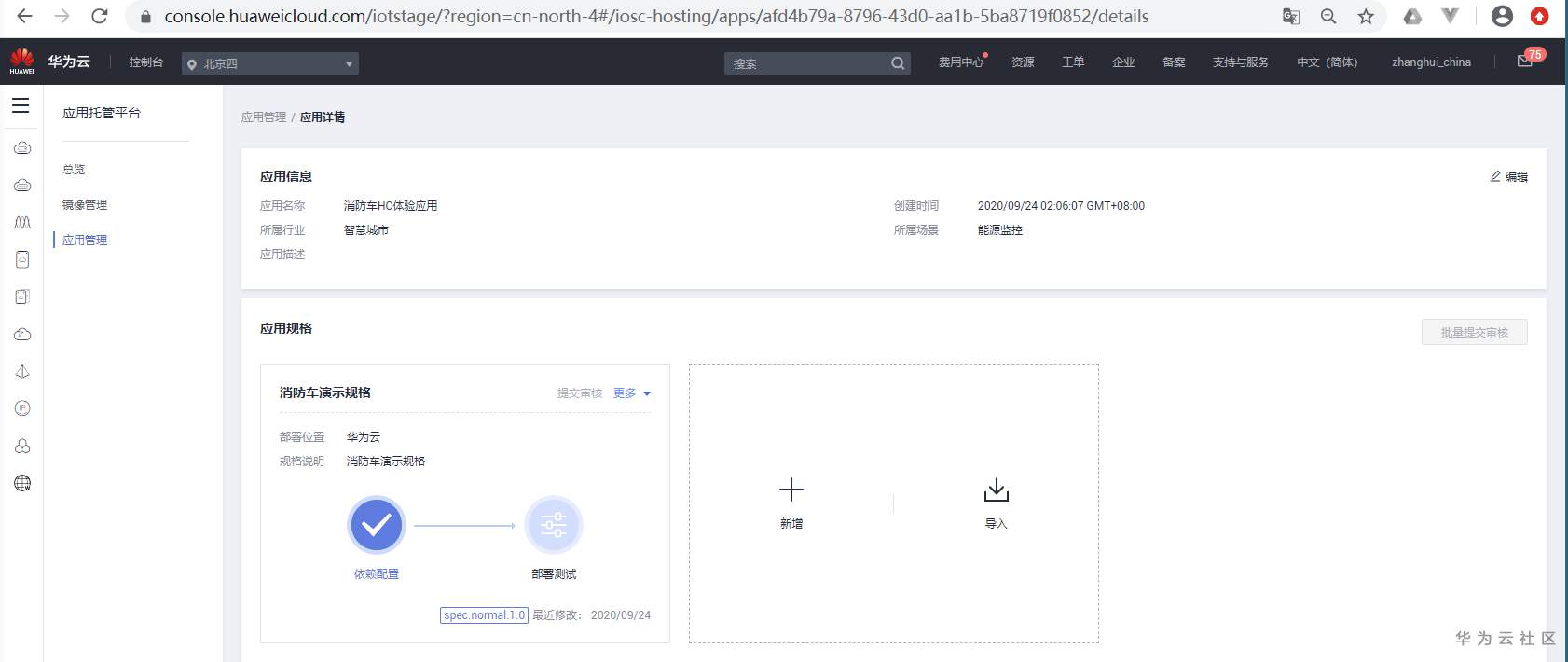Click the 导入 import icon

click(x=997, y=490)
